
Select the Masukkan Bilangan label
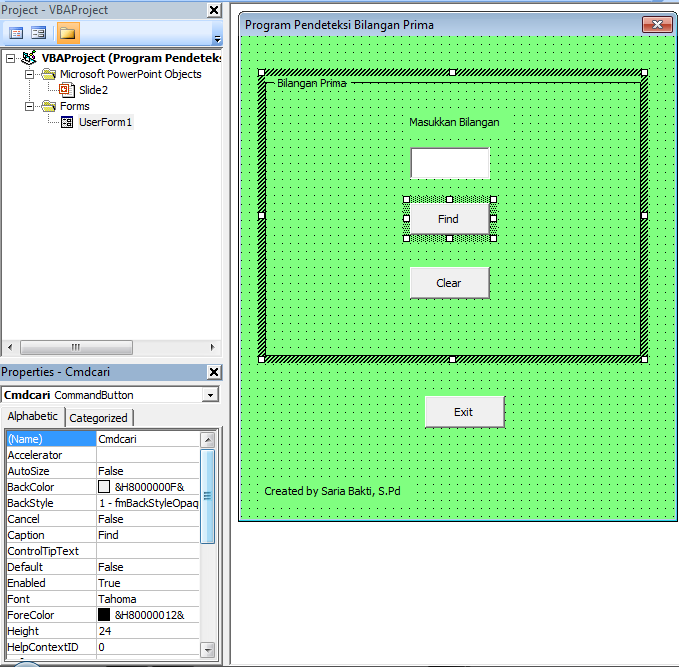point(454,123)
